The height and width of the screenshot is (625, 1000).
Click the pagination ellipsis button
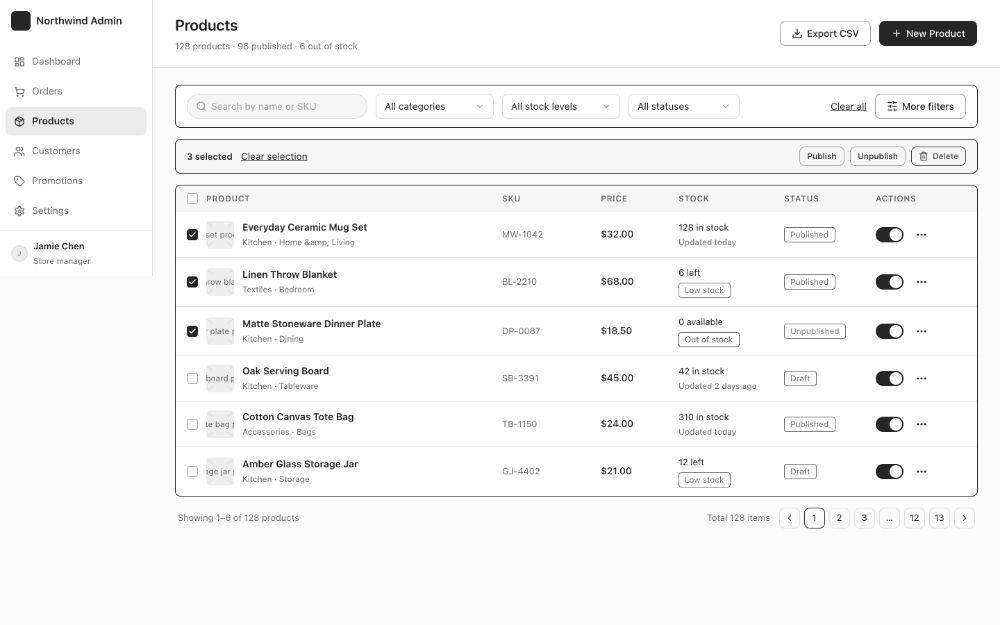(x=889, y=518)
